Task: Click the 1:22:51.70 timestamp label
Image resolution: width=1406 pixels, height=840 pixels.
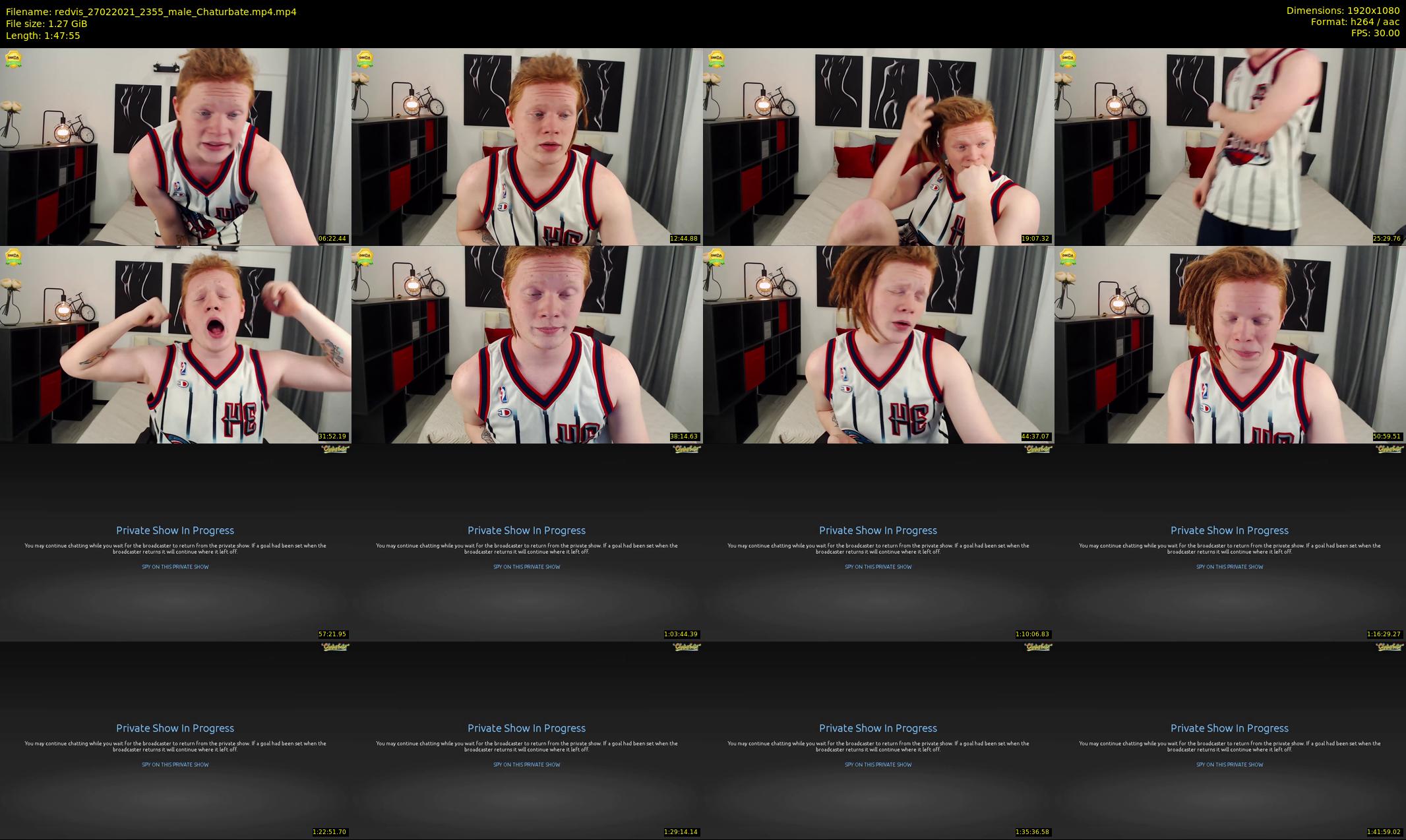Action: click(332, 832)
